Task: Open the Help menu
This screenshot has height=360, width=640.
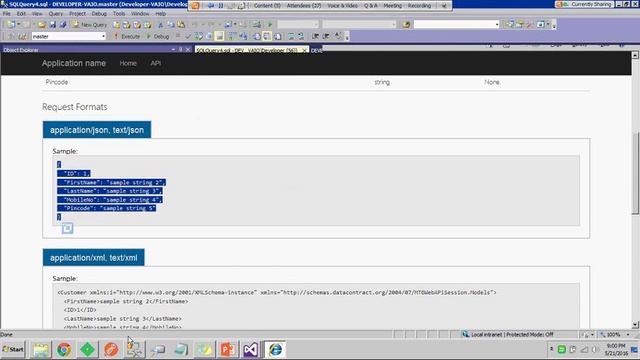Action: pos(160,13)
